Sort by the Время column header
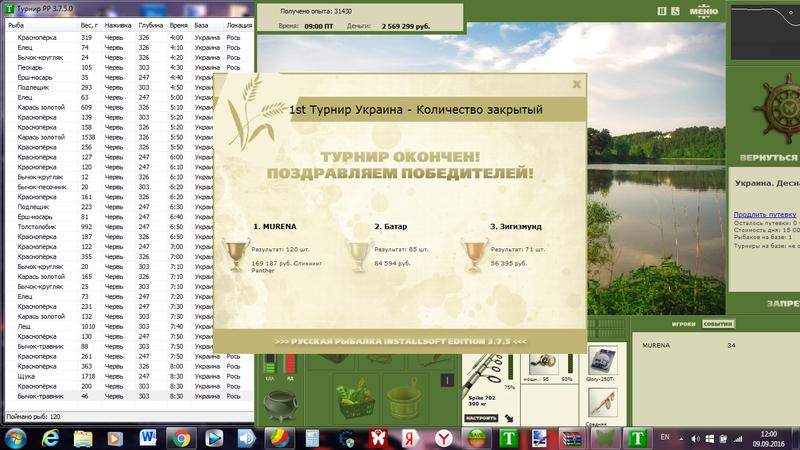800x450 pixels. click(179, 25)
